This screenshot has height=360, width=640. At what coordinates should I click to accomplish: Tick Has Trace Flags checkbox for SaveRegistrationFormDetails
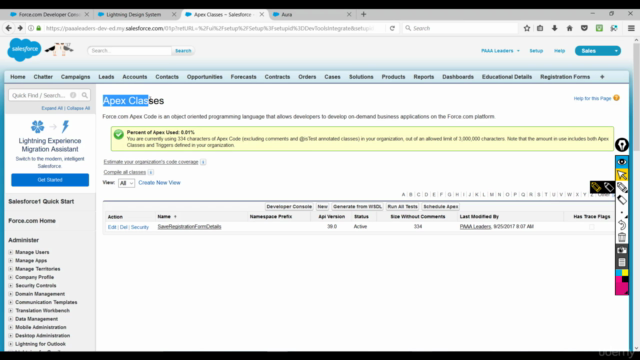[x=591, y=227]
